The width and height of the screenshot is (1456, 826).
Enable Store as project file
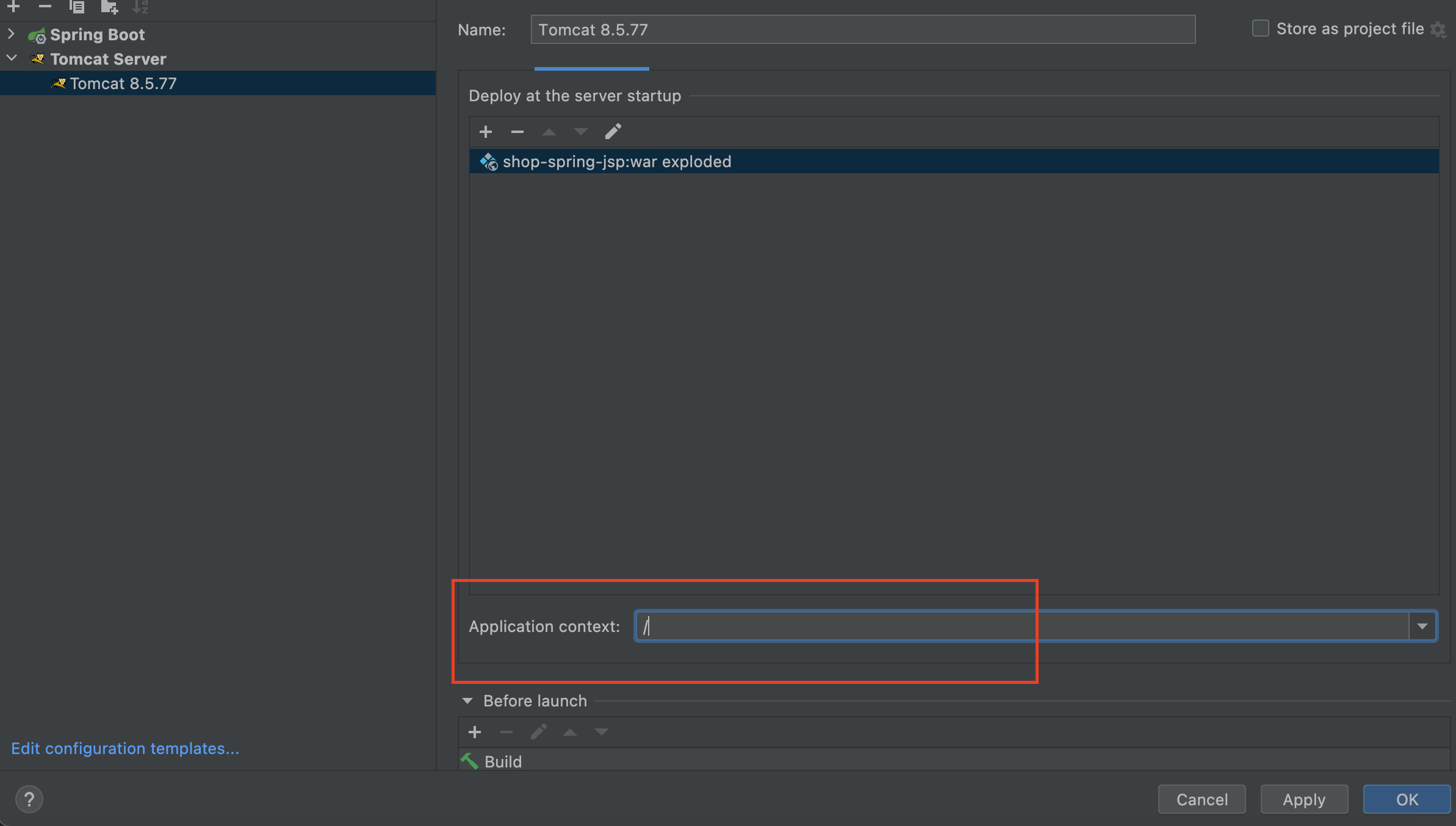1260,29
